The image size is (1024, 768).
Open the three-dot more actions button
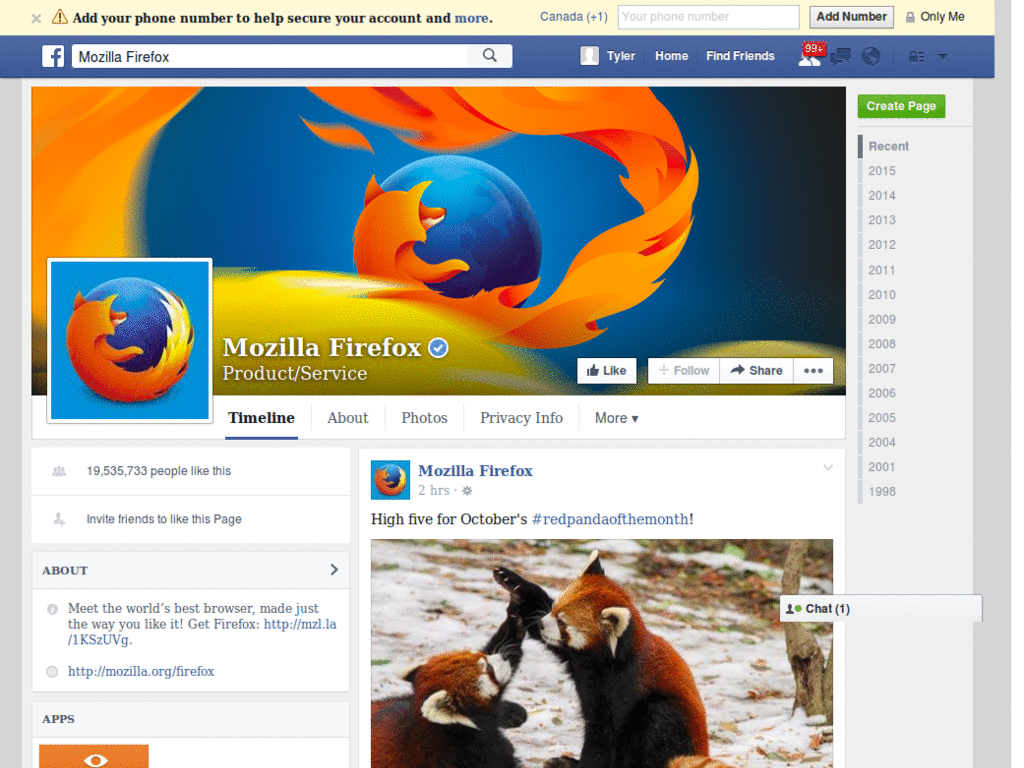(x=813, y=371)
